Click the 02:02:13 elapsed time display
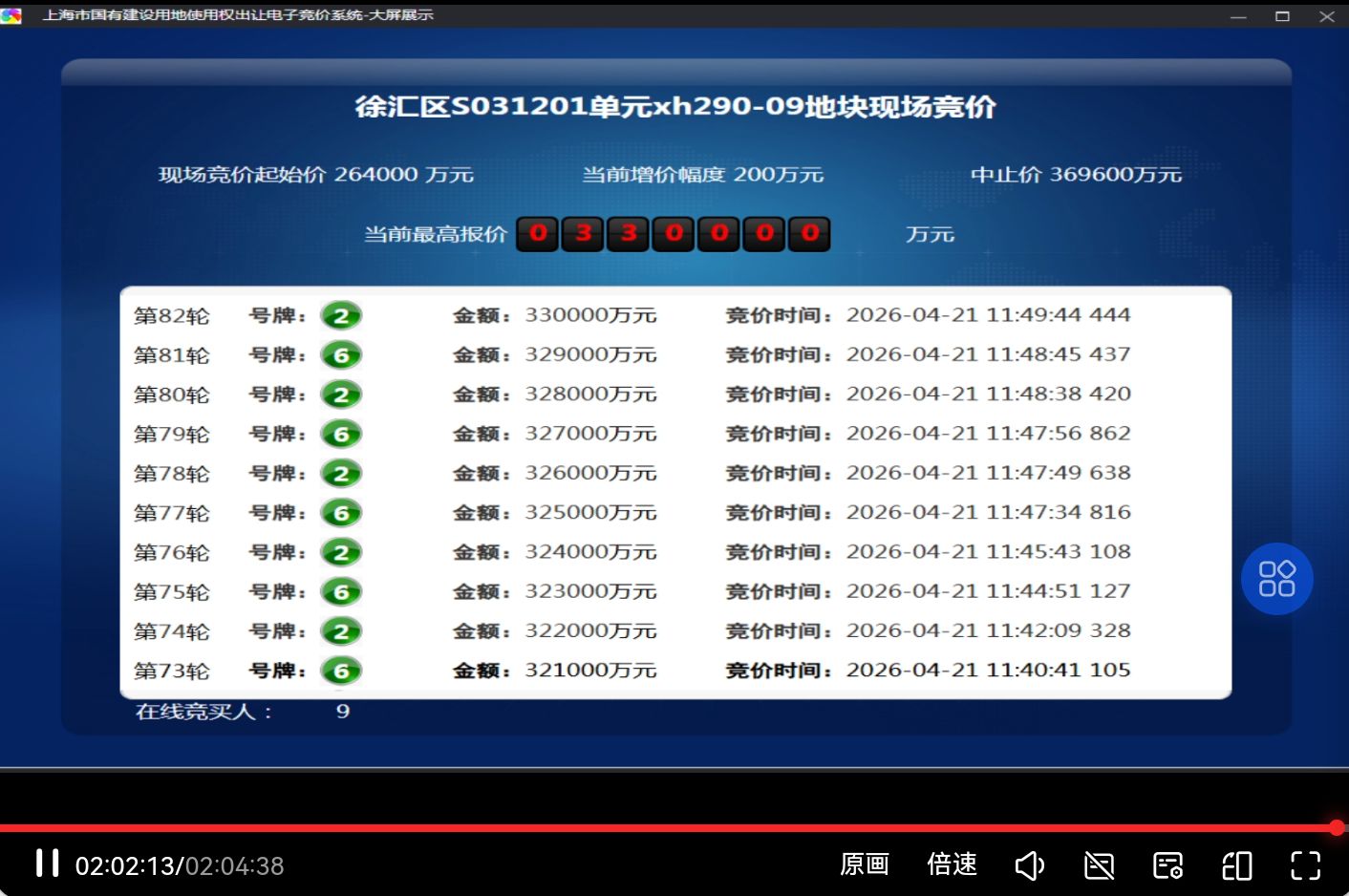The height and width of the screenshot is (896, 1349). coord(127,866)
